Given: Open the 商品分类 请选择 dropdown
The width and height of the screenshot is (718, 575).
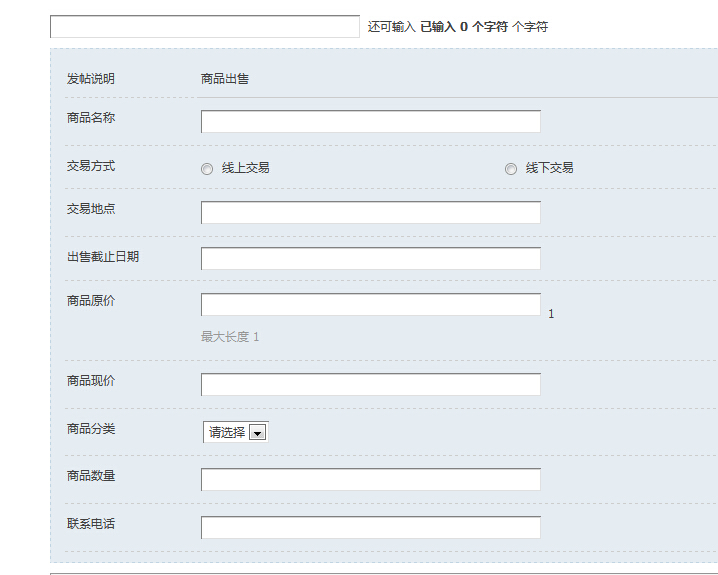Looking at the screenshot, I should tap(235, 432).
